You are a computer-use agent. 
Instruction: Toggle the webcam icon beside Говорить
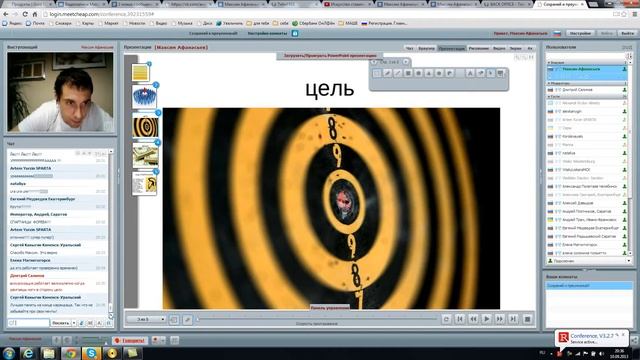coord(156,340)
